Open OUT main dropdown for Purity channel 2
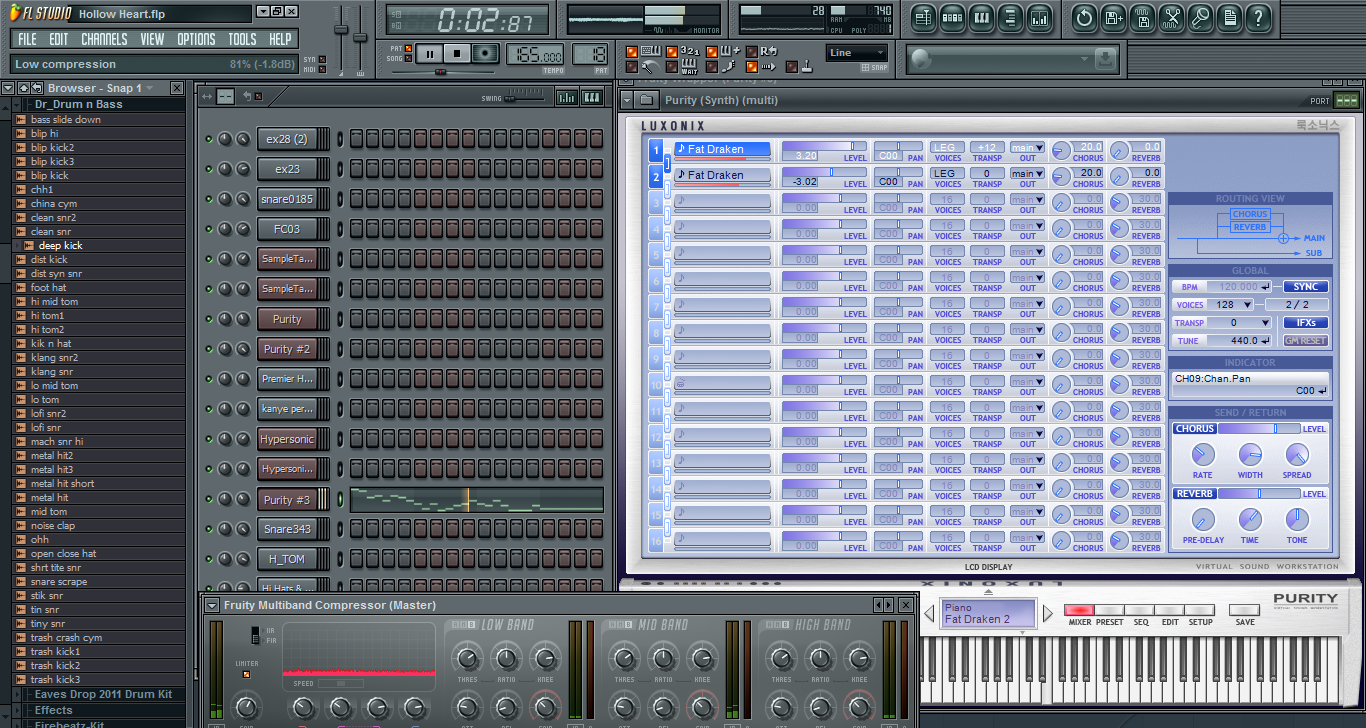The image size is (1366, 728). click(x=1027, y=173)
